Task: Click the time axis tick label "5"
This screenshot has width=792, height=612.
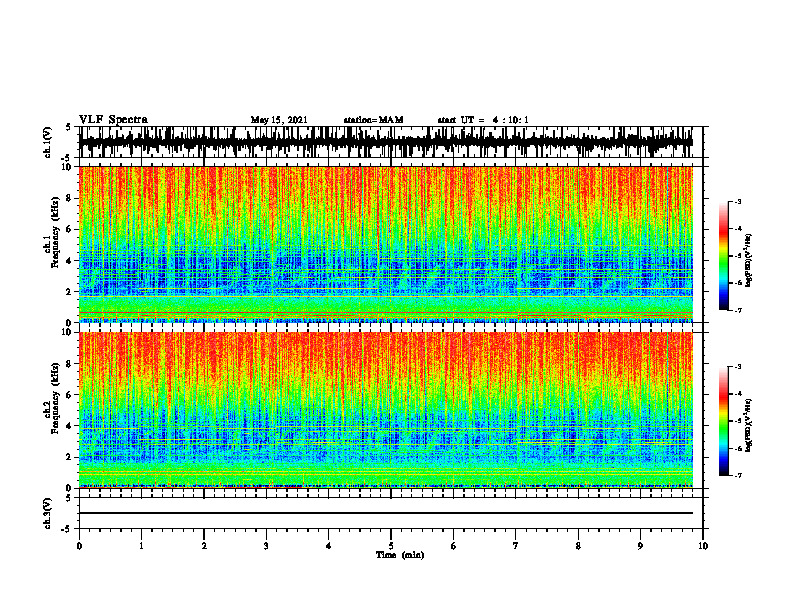Action: tap(391, 546)
